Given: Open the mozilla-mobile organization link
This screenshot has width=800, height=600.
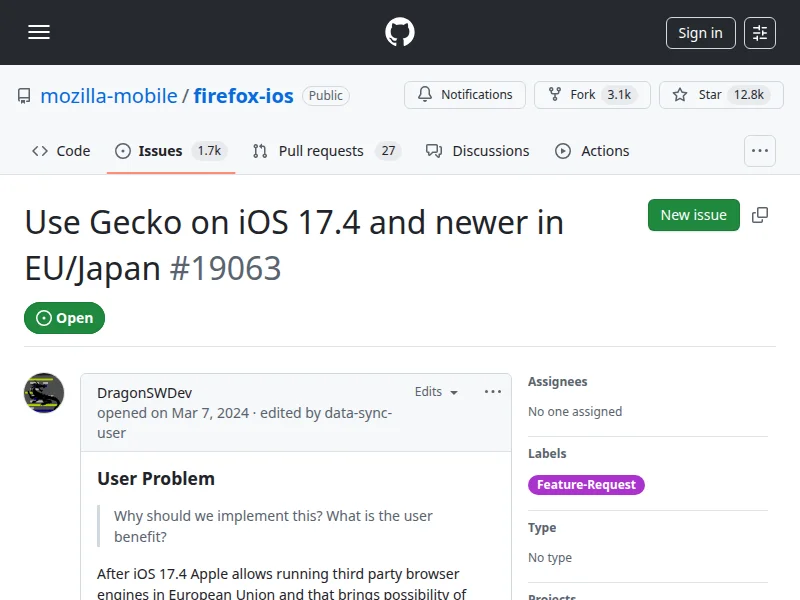Looking at the screenshot, I should 108,96.
